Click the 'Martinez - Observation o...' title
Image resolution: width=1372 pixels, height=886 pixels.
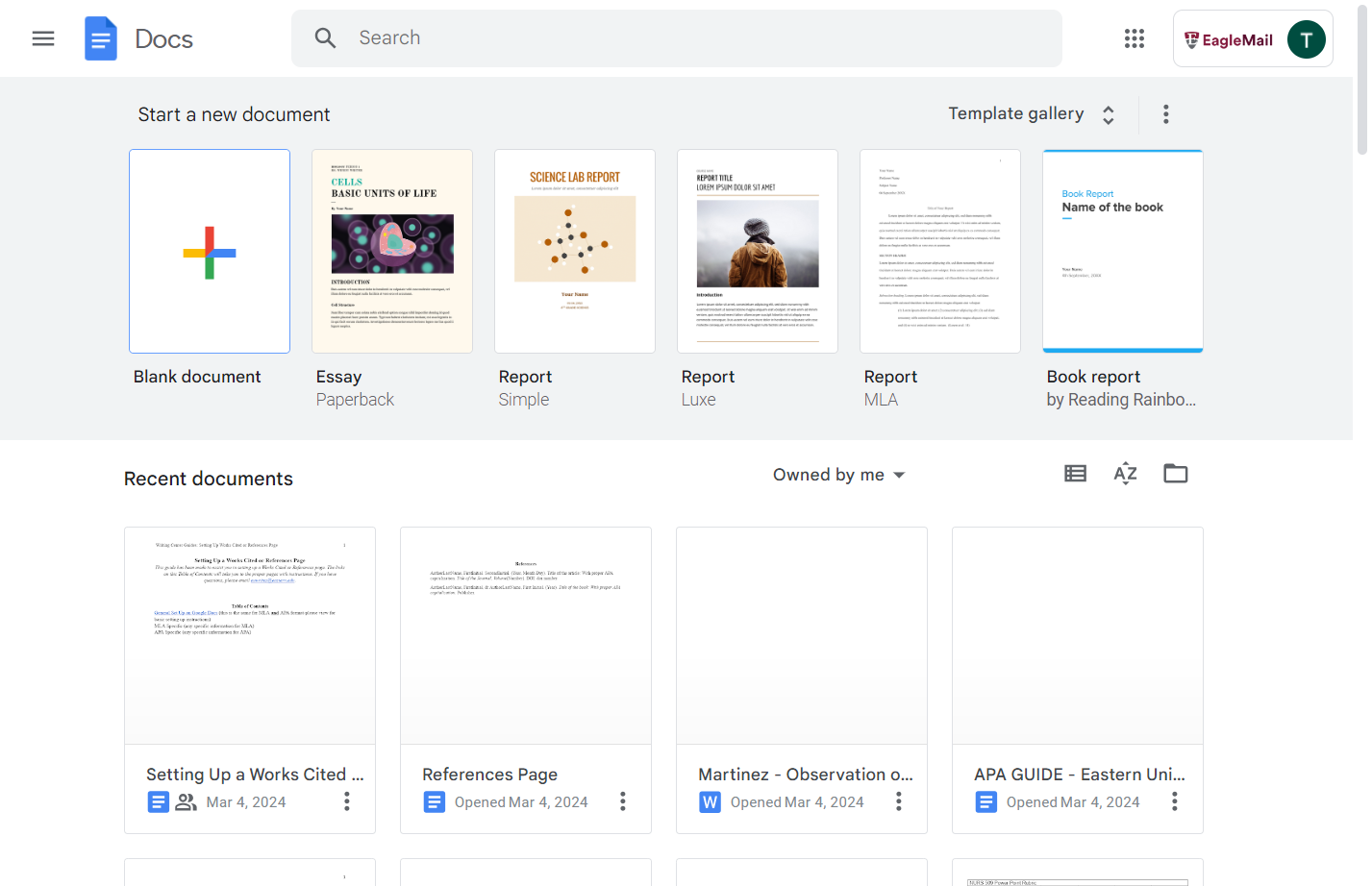806,775
